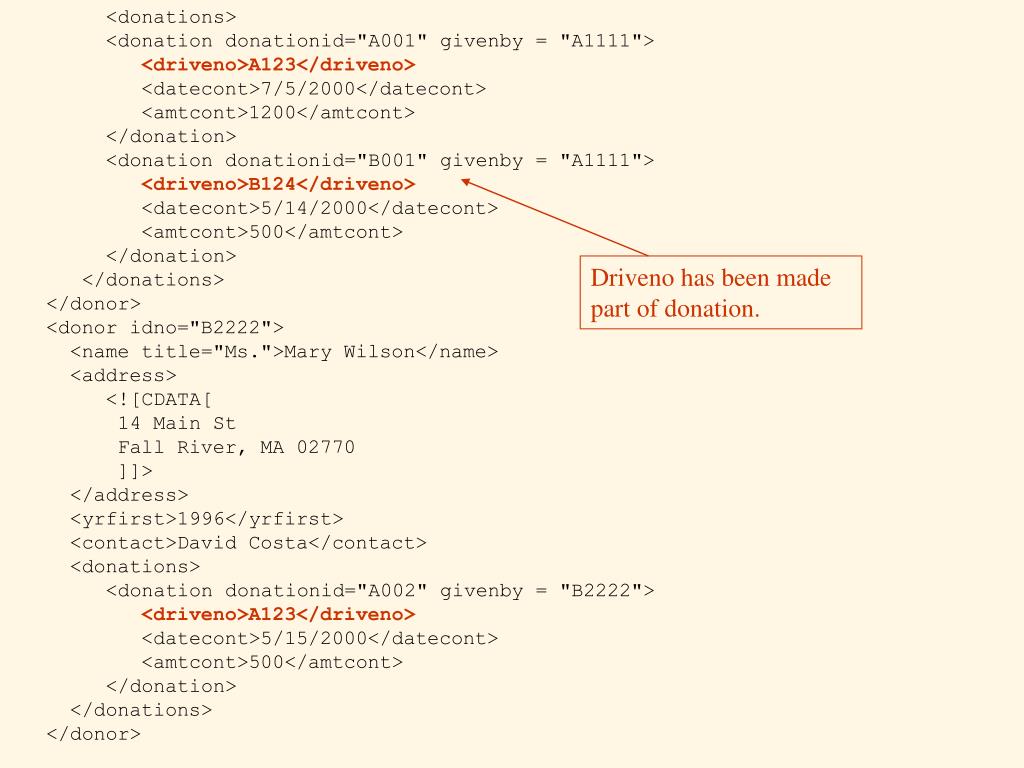Click the amtcont value 1200 line

tap(278, 113)
